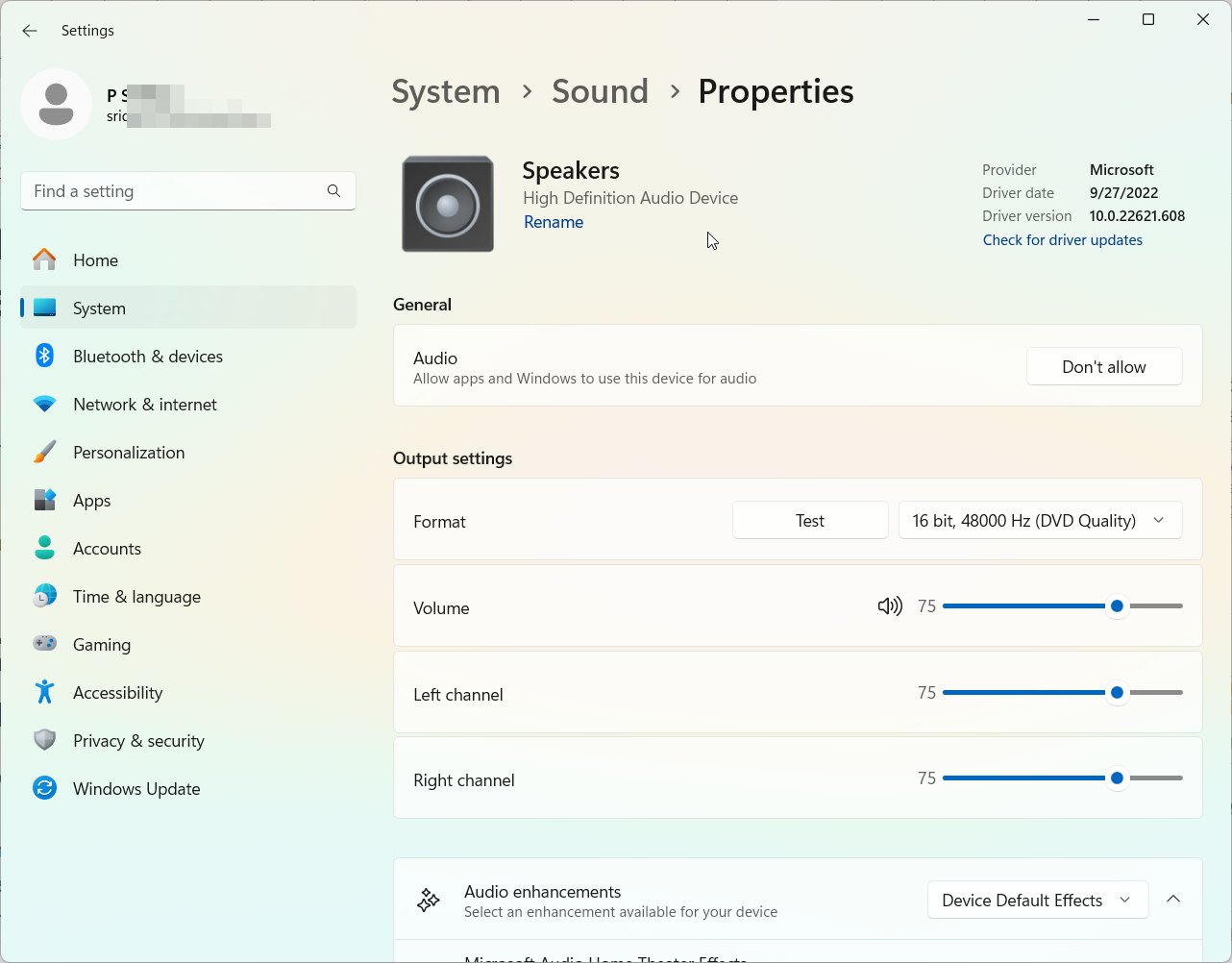Click Check for driver updates link
The height and width of the screenshot is (963, 1232).
click(x=1062, y=240)
